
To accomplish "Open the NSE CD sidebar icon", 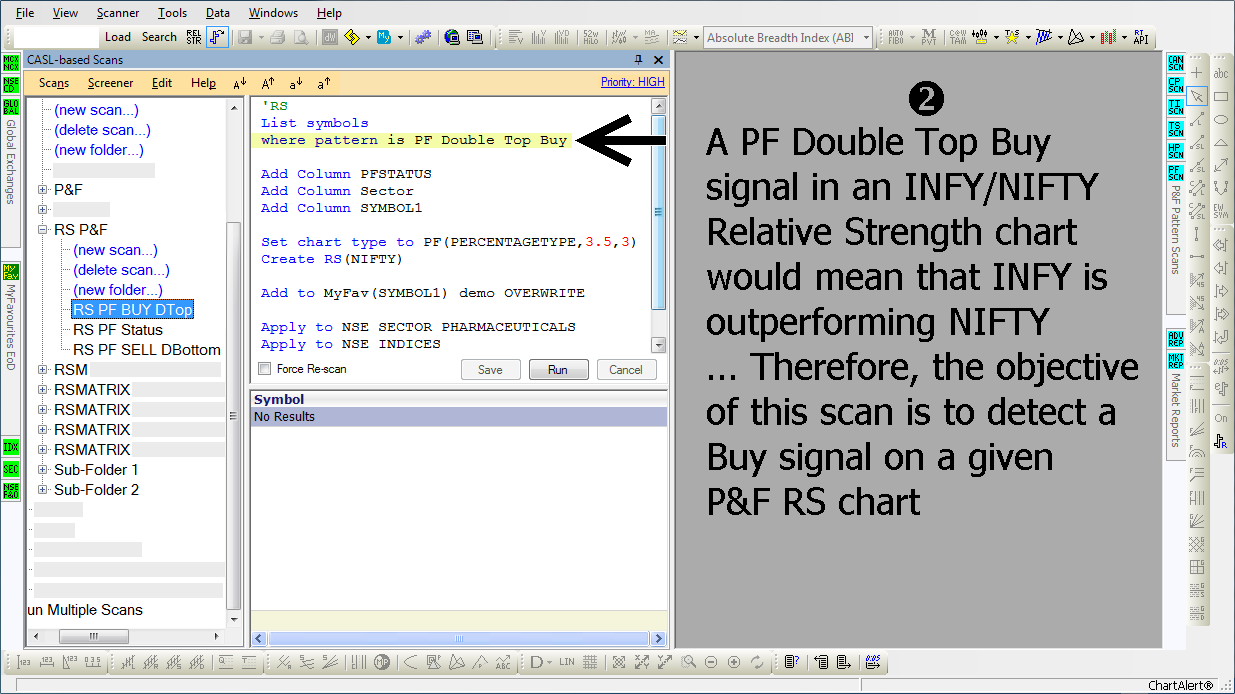I will (x=11, y=84).
